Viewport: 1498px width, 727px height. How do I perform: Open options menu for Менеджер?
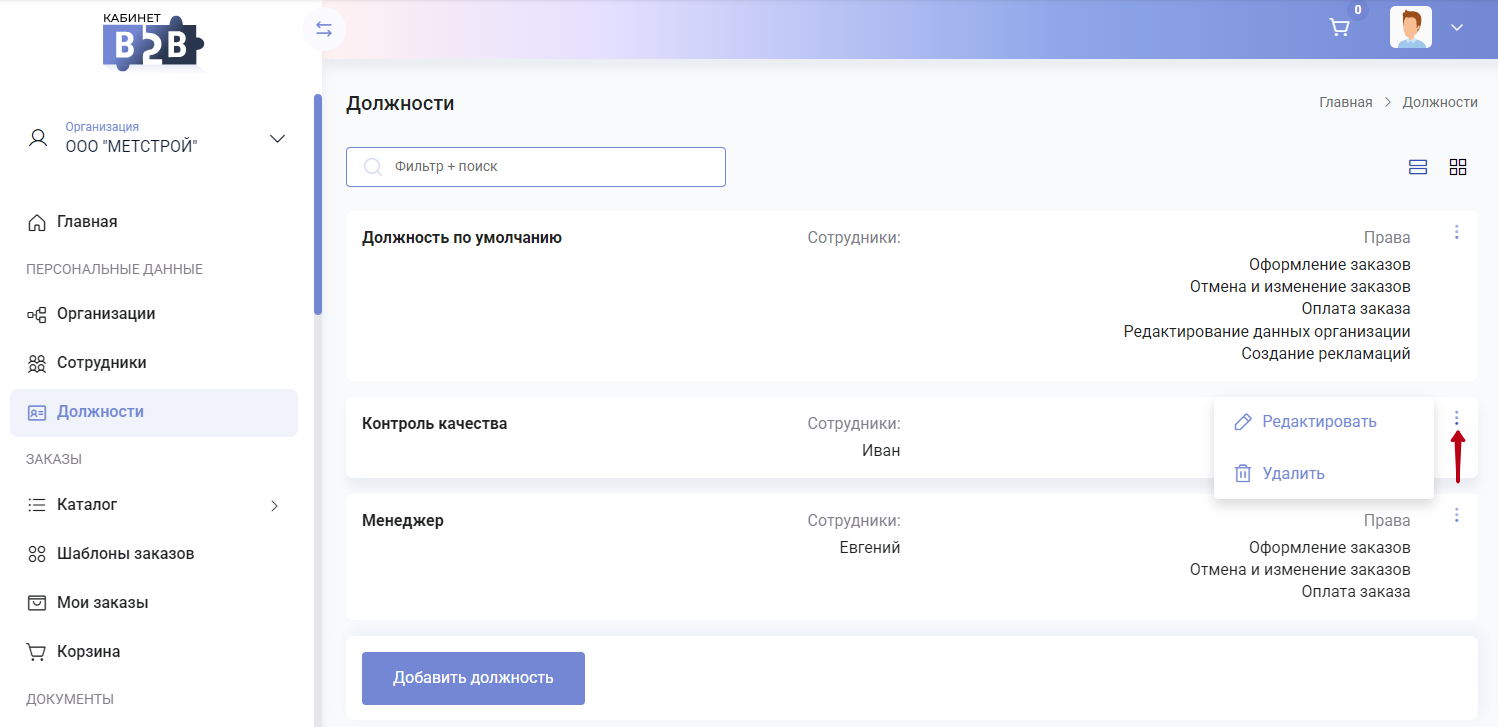pos(1456,515)
